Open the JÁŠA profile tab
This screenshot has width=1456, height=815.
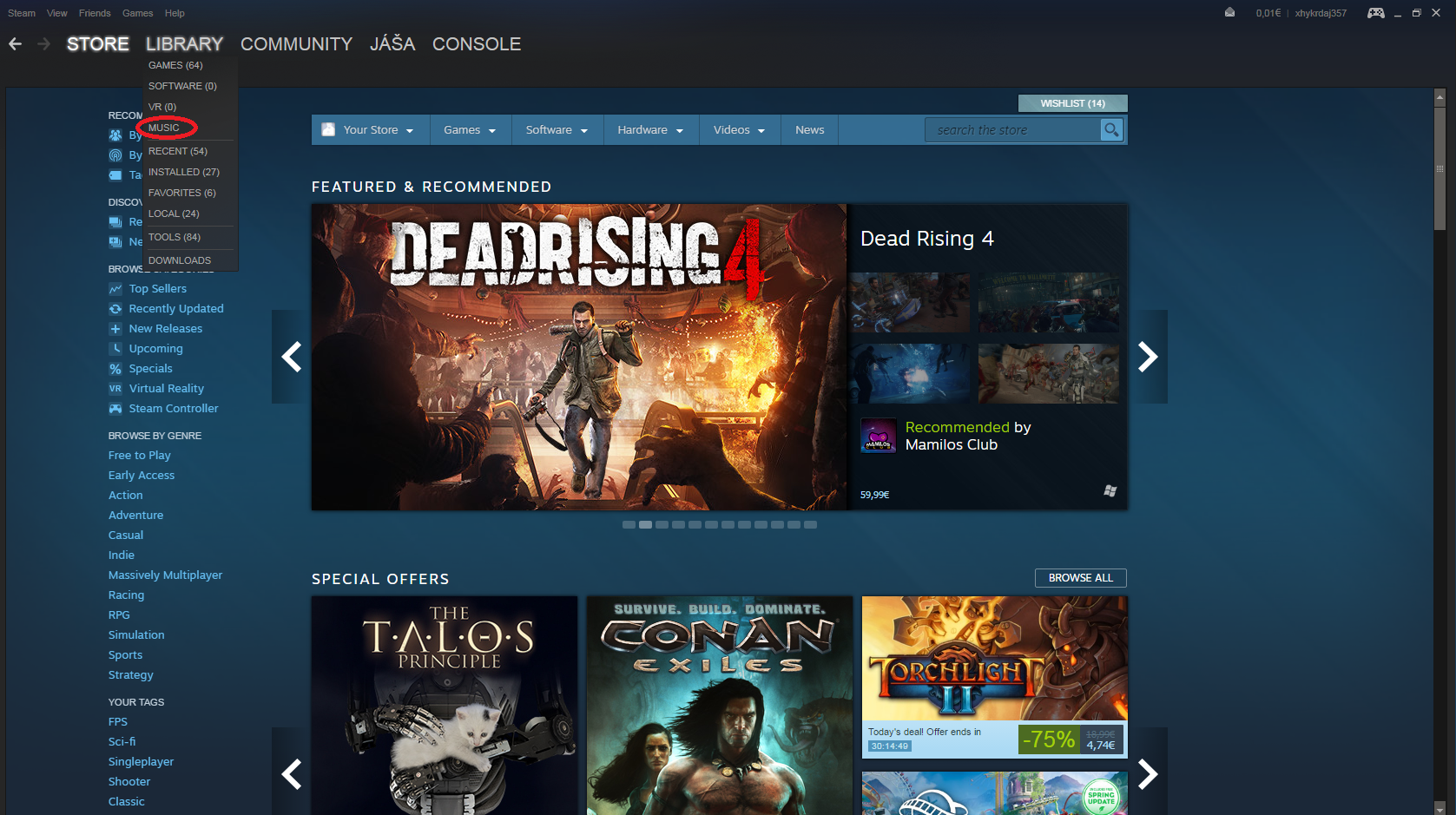point(392,44)
